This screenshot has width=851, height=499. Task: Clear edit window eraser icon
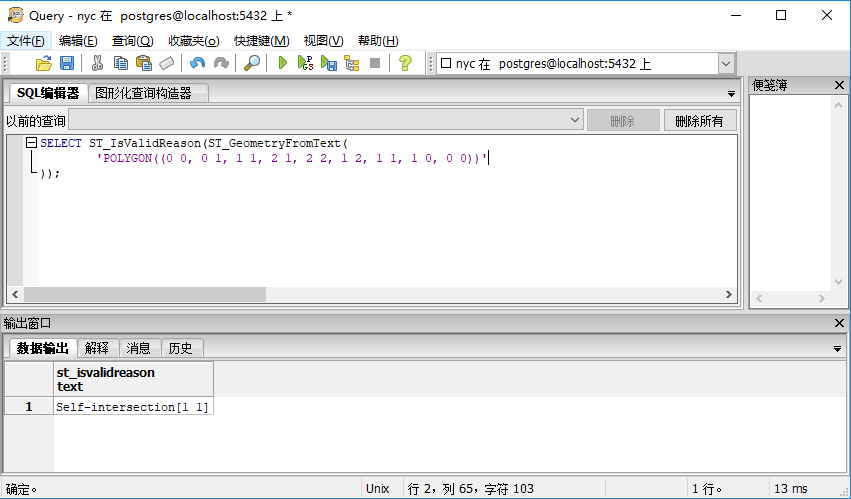pos(167,64)
